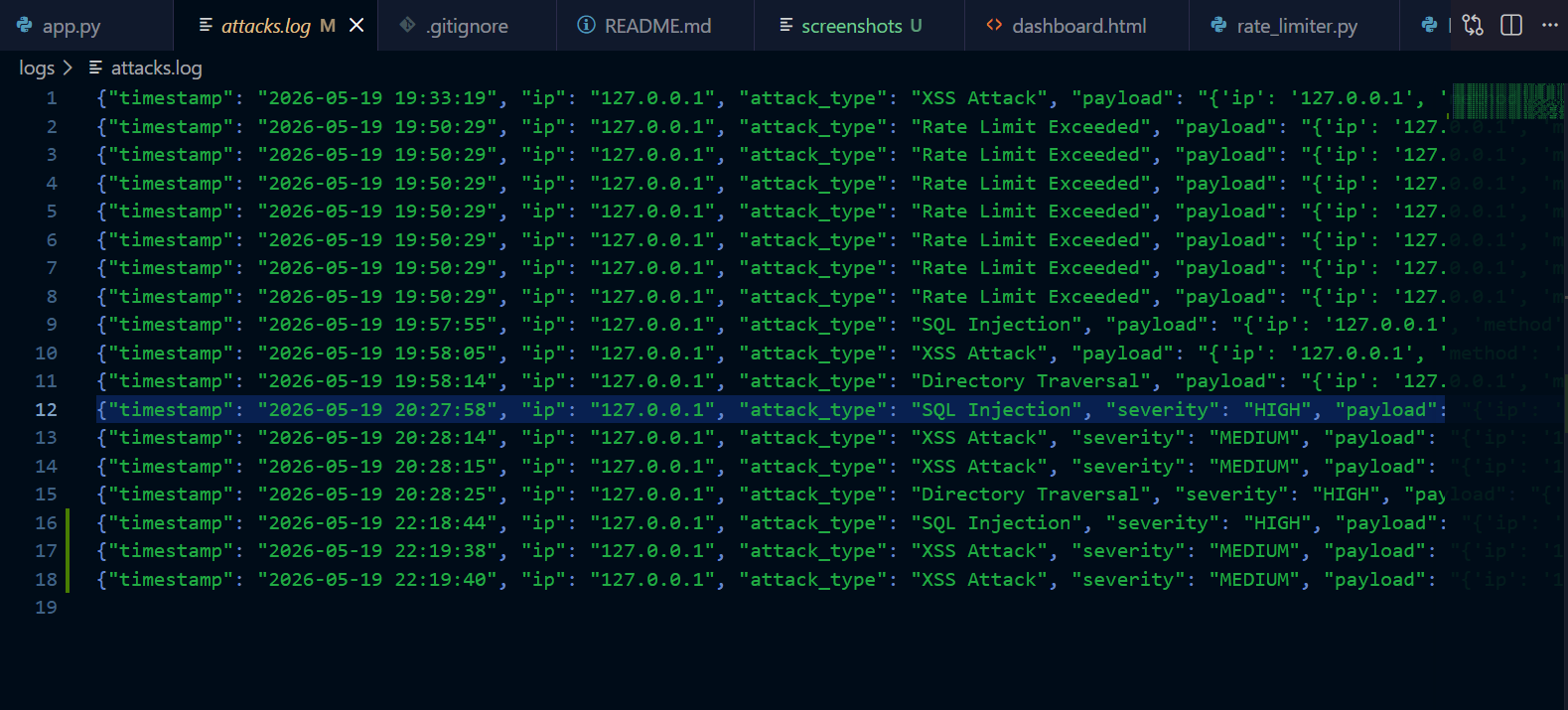Select line number 12 in gutter
1568x710 pixels.
[x=46, y=410]
